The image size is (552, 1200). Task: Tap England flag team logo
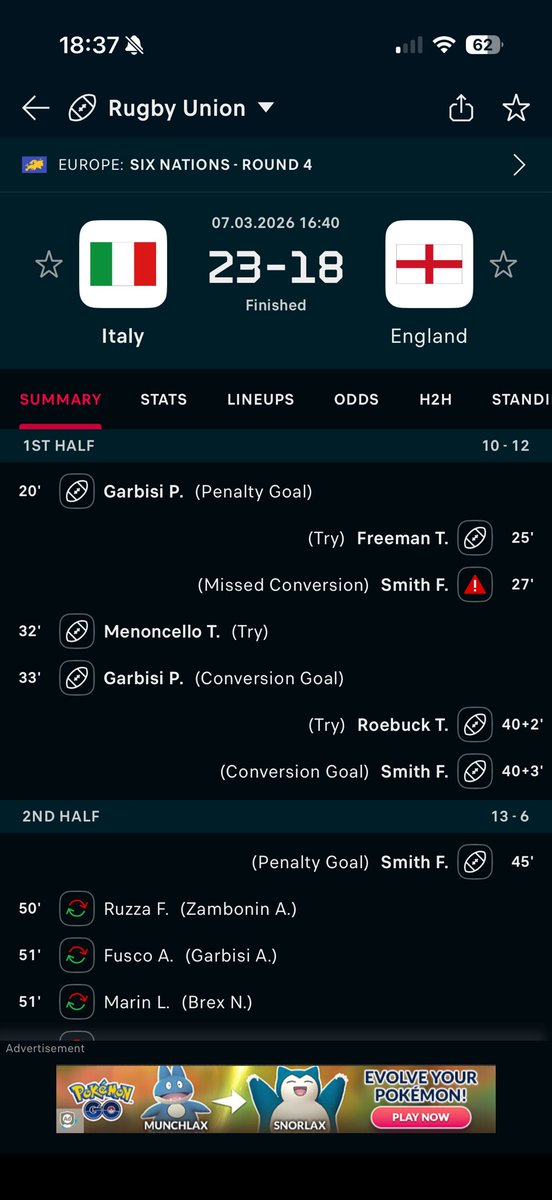coord(429,264)
